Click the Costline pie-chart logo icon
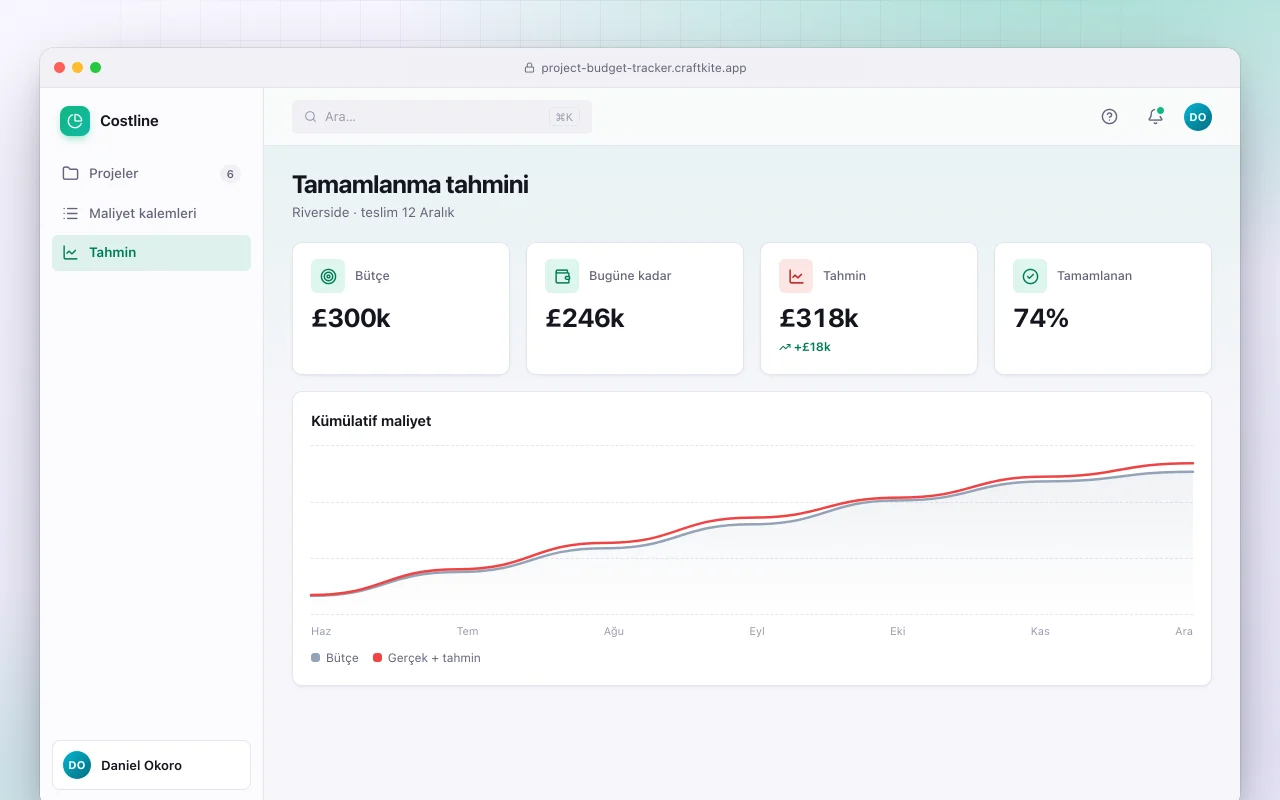Viewport: 1280px width, 800px height. [75, 121]
